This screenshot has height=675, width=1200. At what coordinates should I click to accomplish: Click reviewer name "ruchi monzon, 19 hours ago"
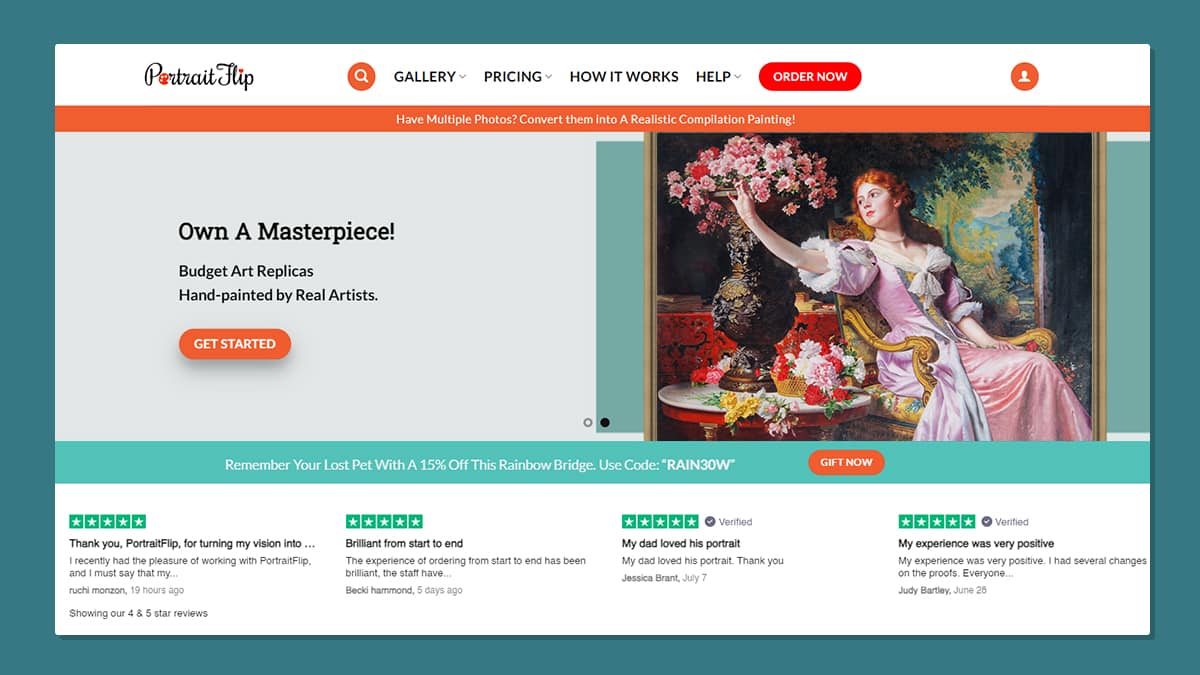coord(127,591)
